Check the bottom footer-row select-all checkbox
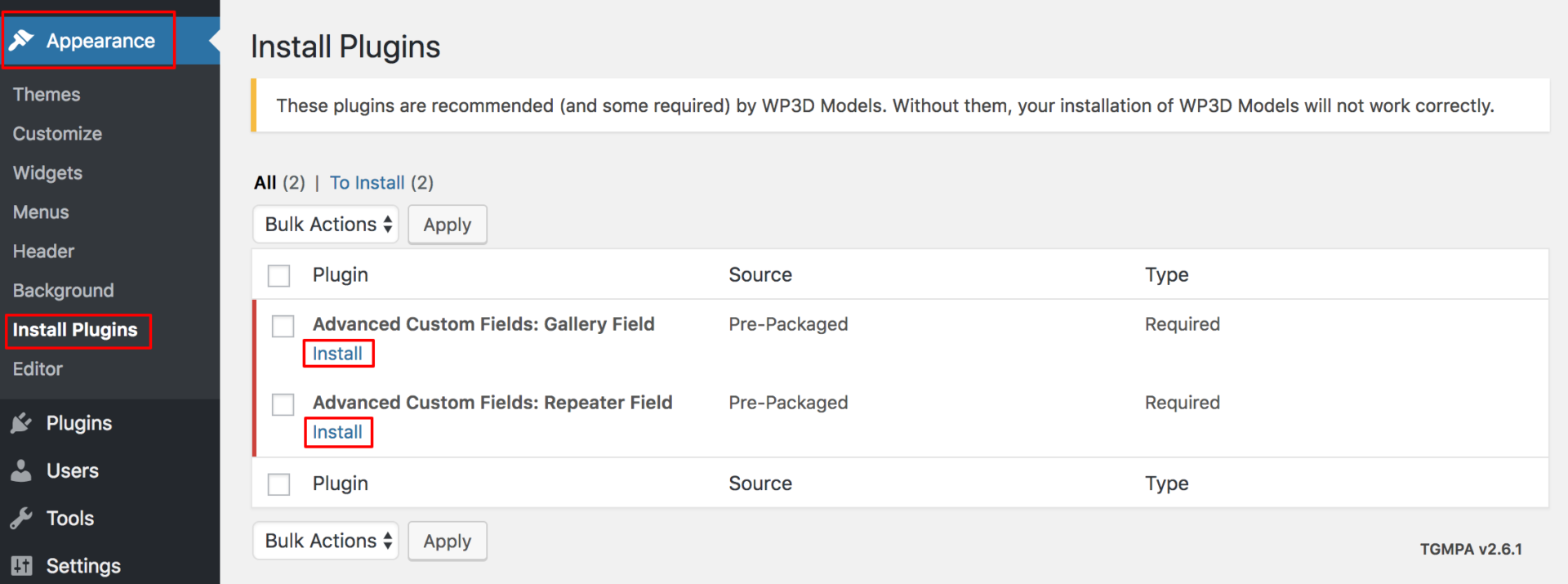The width and height of the screenshot is (1568, 584). tap(278, 484)
